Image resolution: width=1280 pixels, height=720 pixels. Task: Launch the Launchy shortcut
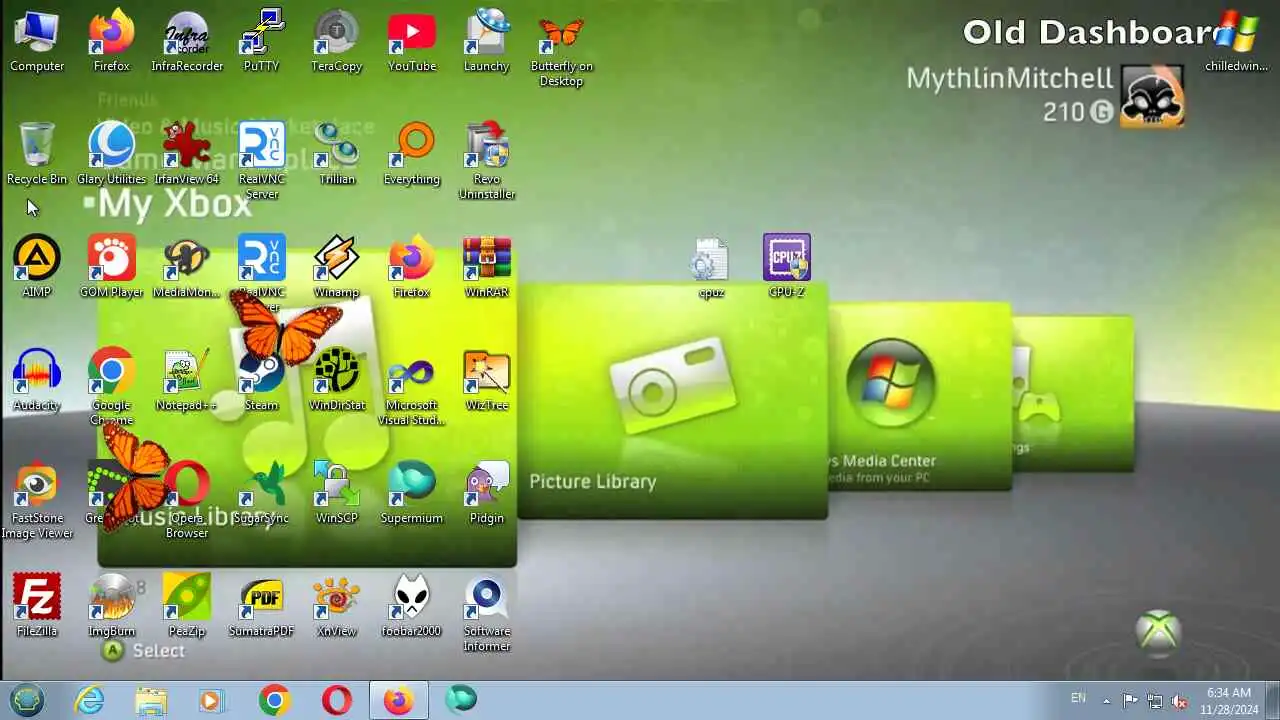point(486,42)
